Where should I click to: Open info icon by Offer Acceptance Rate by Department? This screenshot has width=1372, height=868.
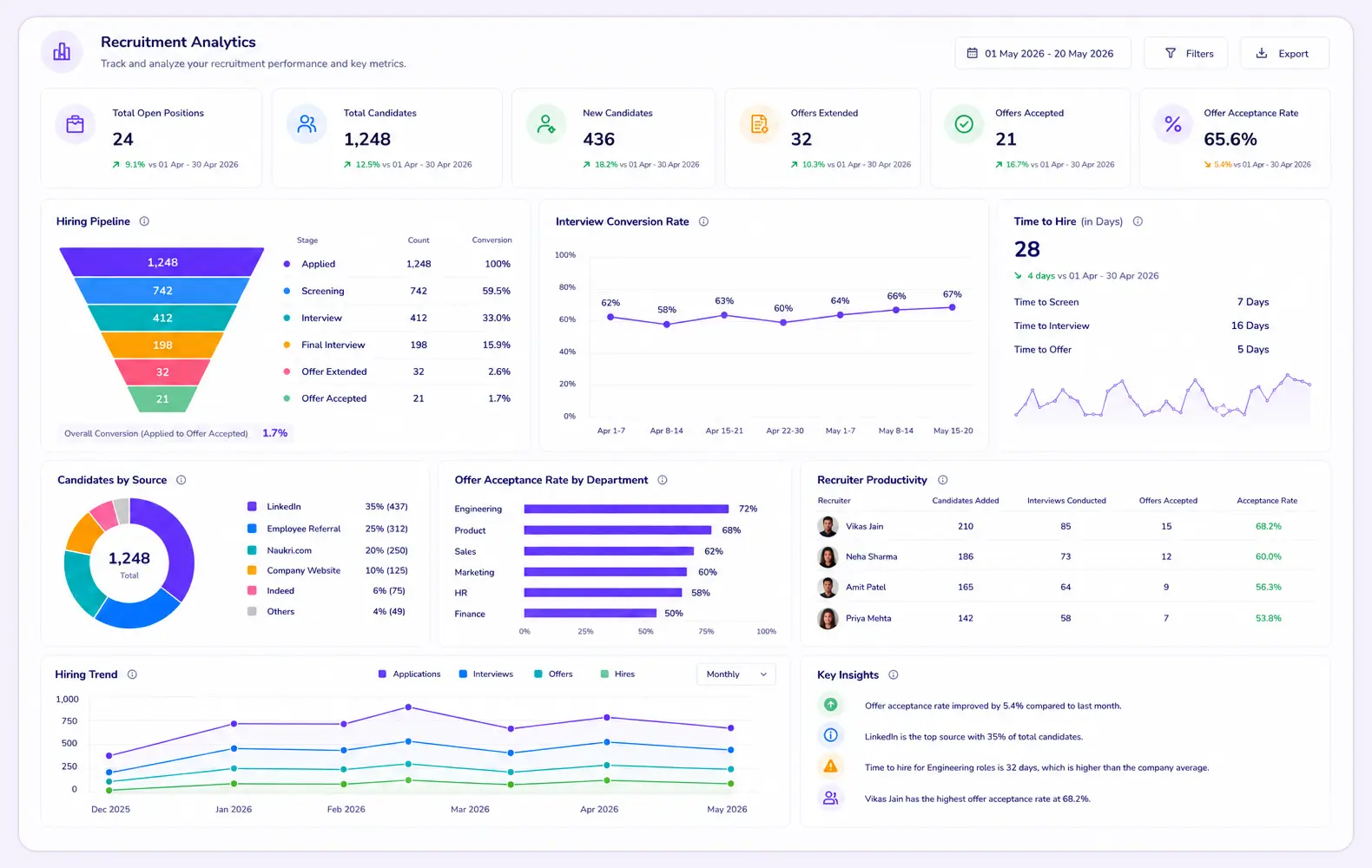pyautogui.click(x=663, y=480)
